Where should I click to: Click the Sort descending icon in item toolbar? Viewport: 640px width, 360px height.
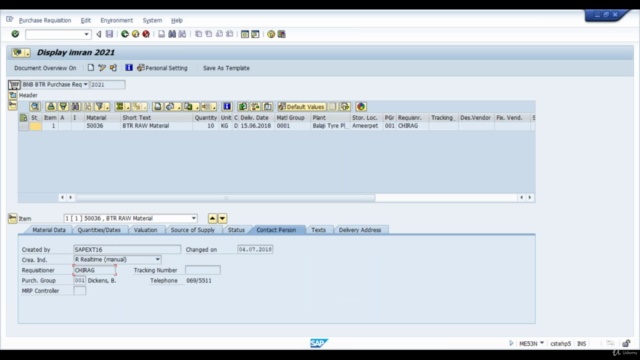(x=63, y=107)
